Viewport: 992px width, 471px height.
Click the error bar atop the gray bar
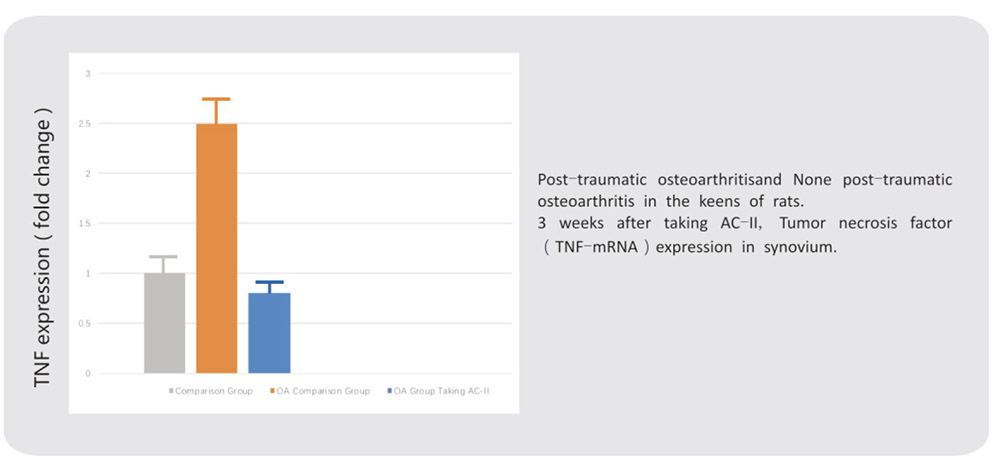[x=164, y=265]
